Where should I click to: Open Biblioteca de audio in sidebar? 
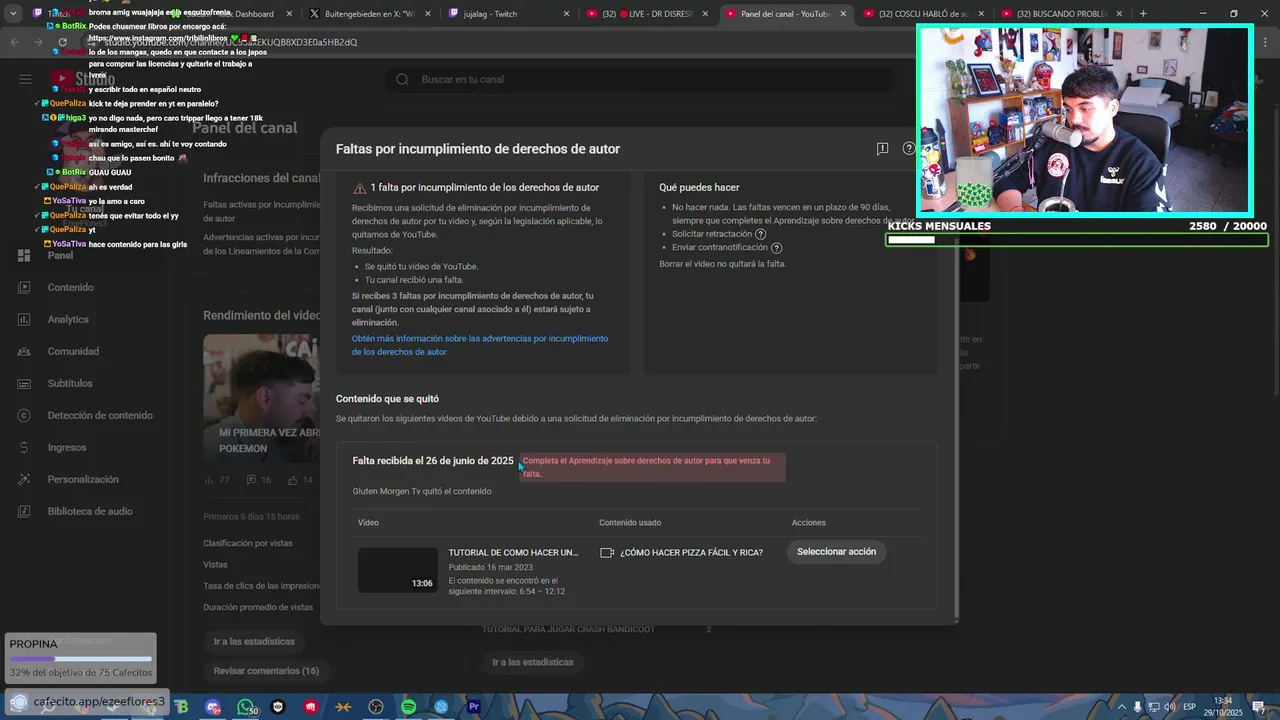tap(90, 512)
